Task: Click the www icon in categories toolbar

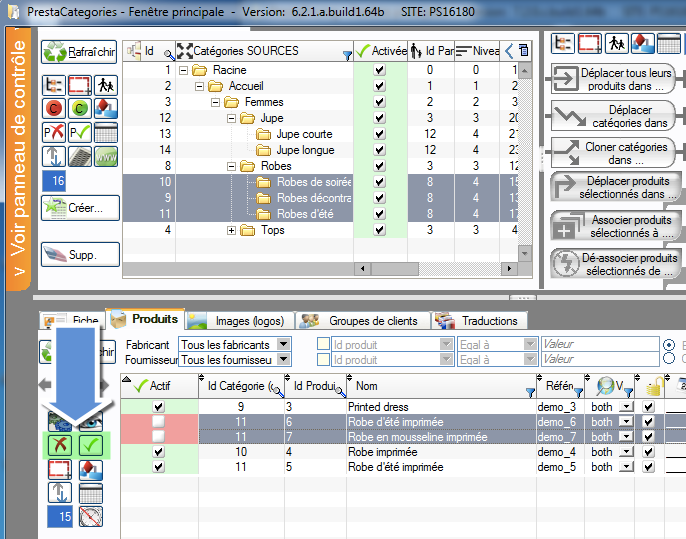Action: (x=106, y=157)
